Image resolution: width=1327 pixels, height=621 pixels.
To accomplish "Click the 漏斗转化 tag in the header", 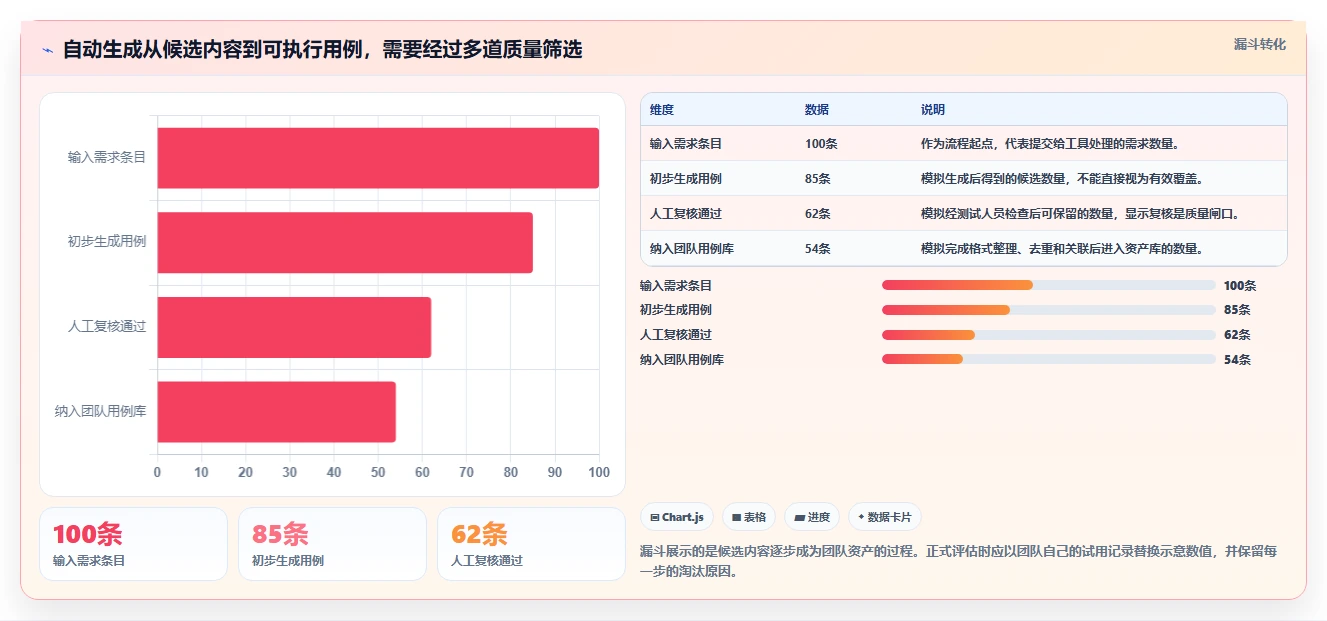I will tap(1259, 44).
